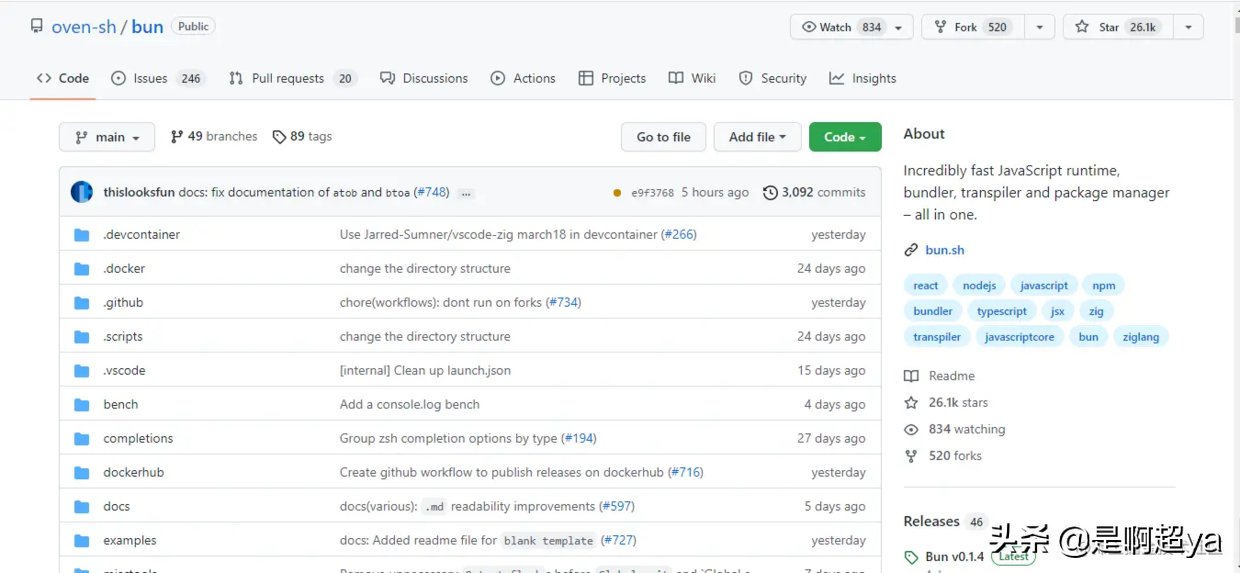
Task: Open the Insights tab
Action: 862,78
